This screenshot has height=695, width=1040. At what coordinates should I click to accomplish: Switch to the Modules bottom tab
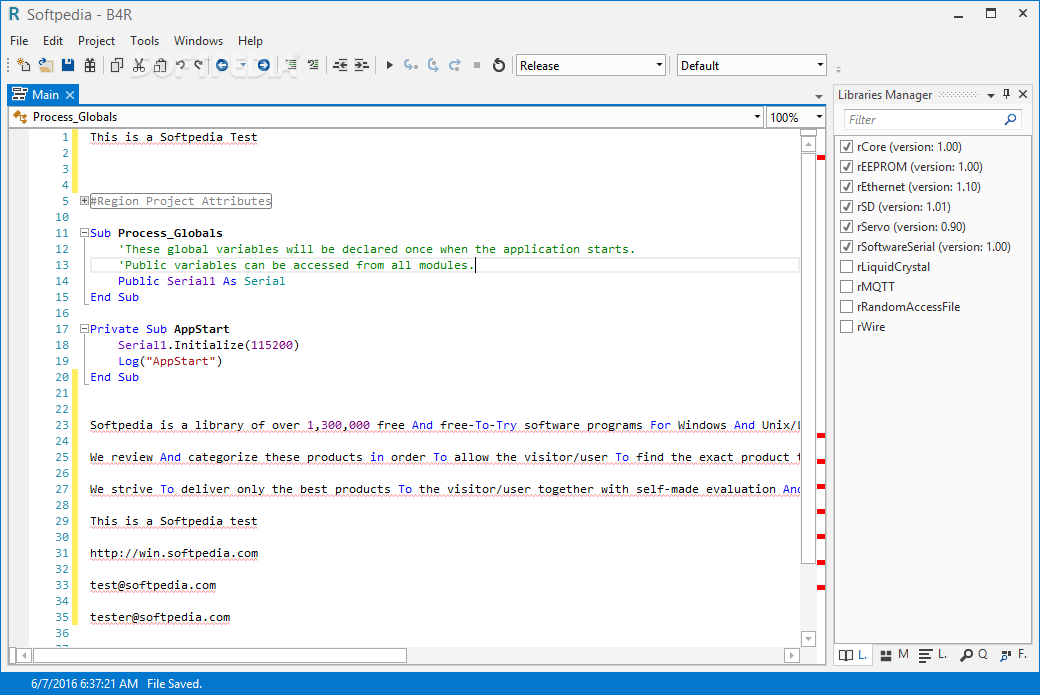894,655
